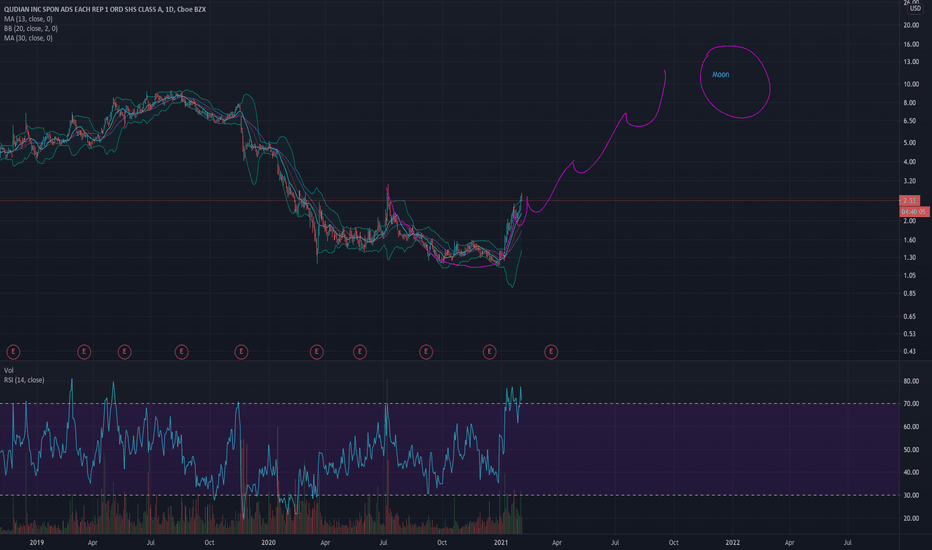Click the earnings marker dated November 2019
Viewport: 932px width, 550px height.
point(241,352)
